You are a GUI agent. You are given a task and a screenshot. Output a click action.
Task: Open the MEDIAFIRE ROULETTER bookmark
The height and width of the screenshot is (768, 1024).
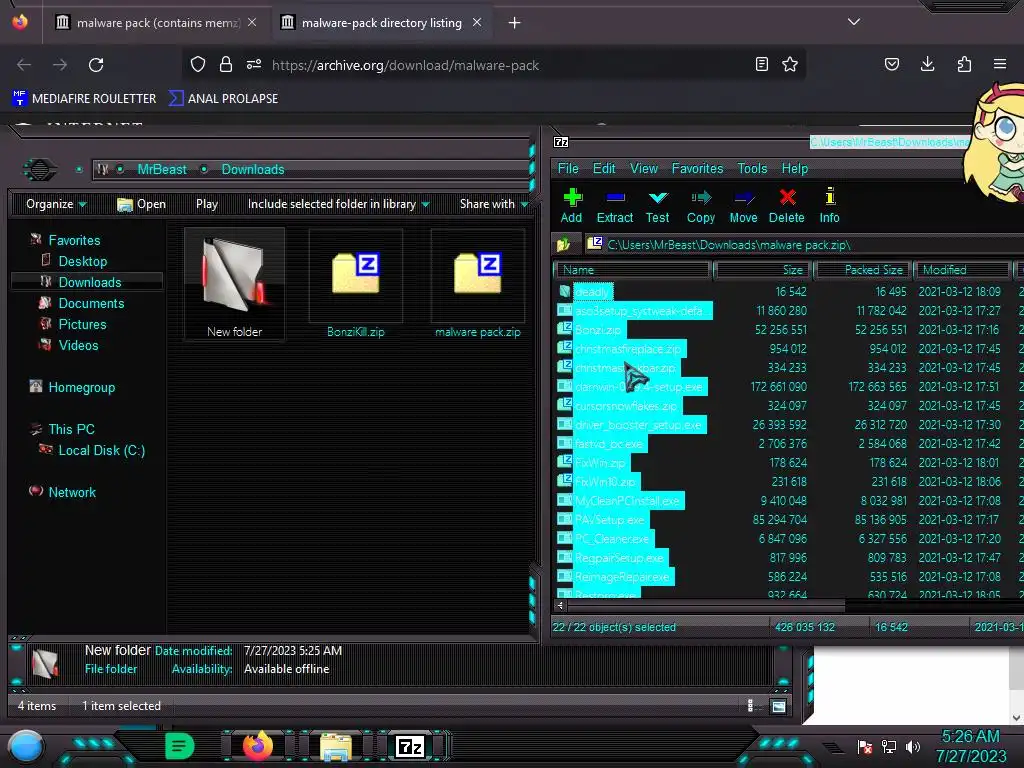pyautogui.click(x=84, y=99)
